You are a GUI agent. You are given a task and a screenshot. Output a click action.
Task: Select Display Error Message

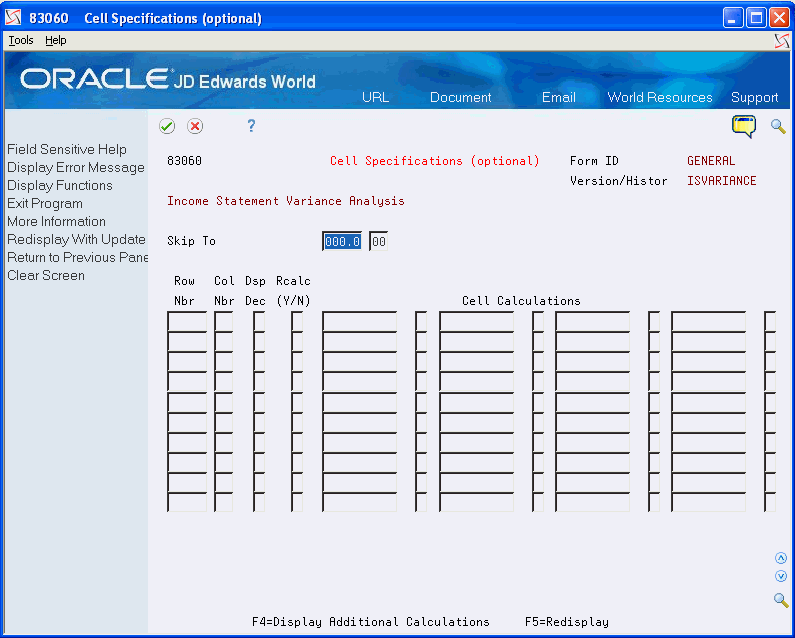click(76, 167)
